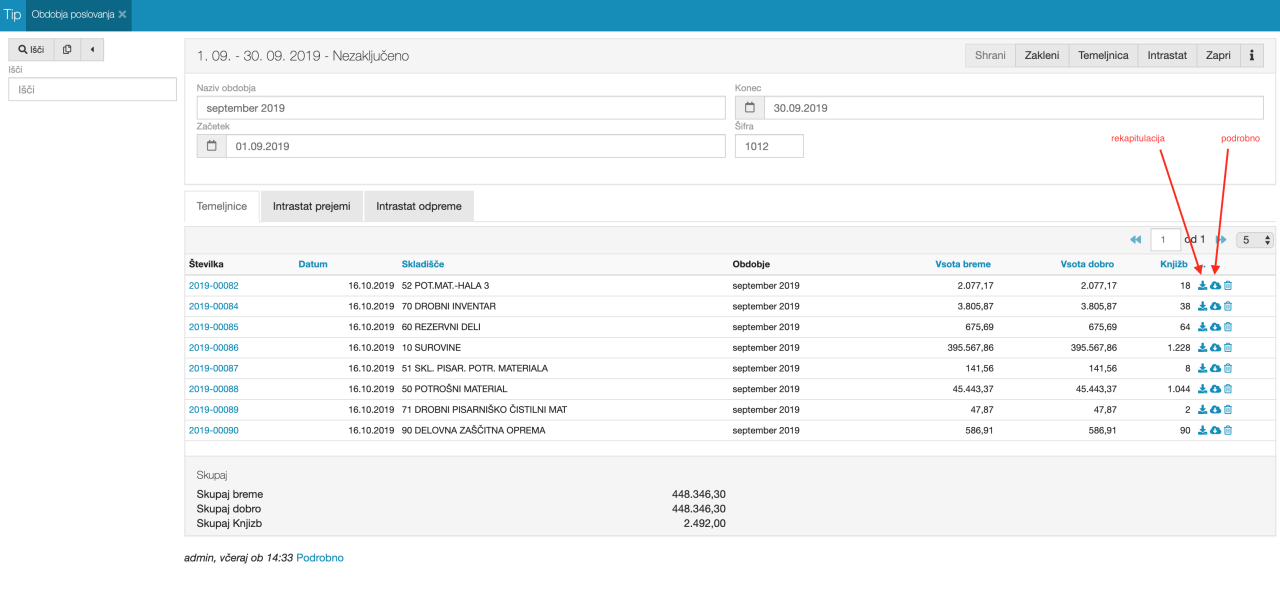Click cloud download icon for 2019-00084
Image resolution: width=1280 pixels, height=589 pixels.
tap(1215, 306)
